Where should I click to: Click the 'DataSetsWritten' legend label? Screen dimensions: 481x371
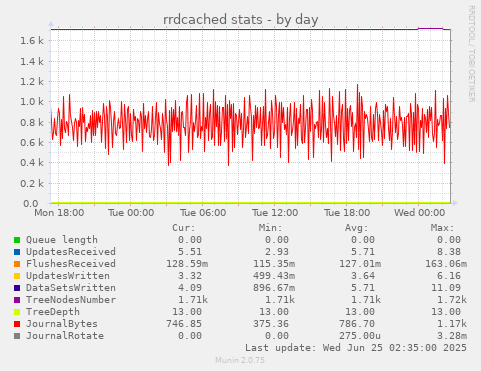[x=71, y=288]
